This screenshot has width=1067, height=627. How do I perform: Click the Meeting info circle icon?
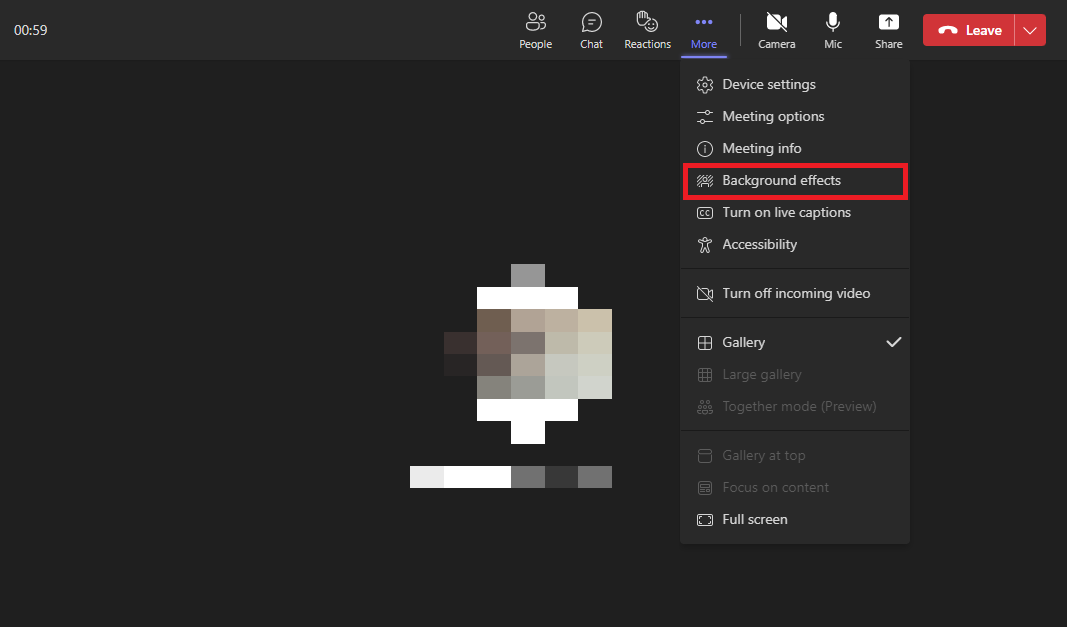pos(705,148)
